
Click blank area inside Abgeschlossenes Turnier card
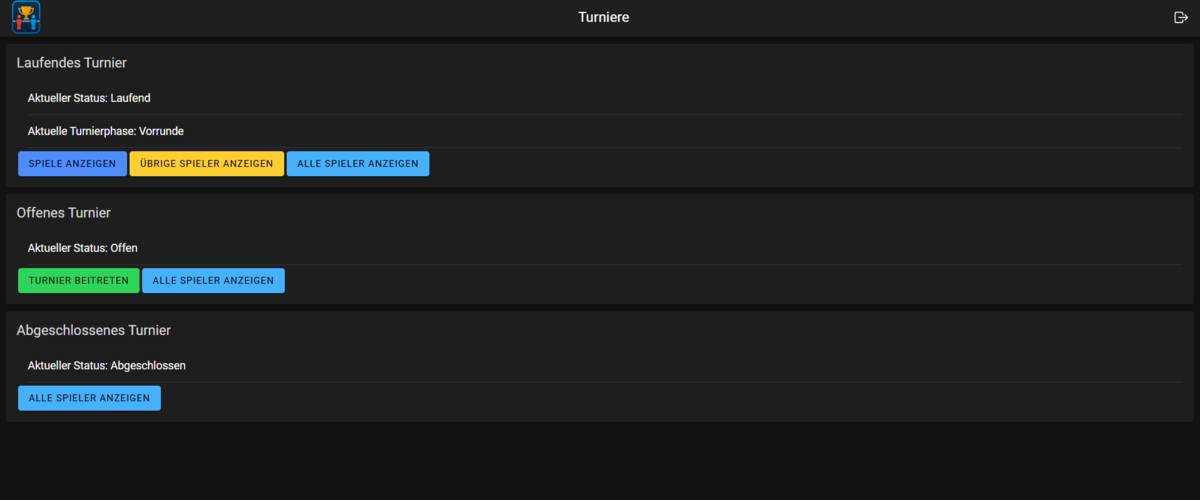point(700,398)
